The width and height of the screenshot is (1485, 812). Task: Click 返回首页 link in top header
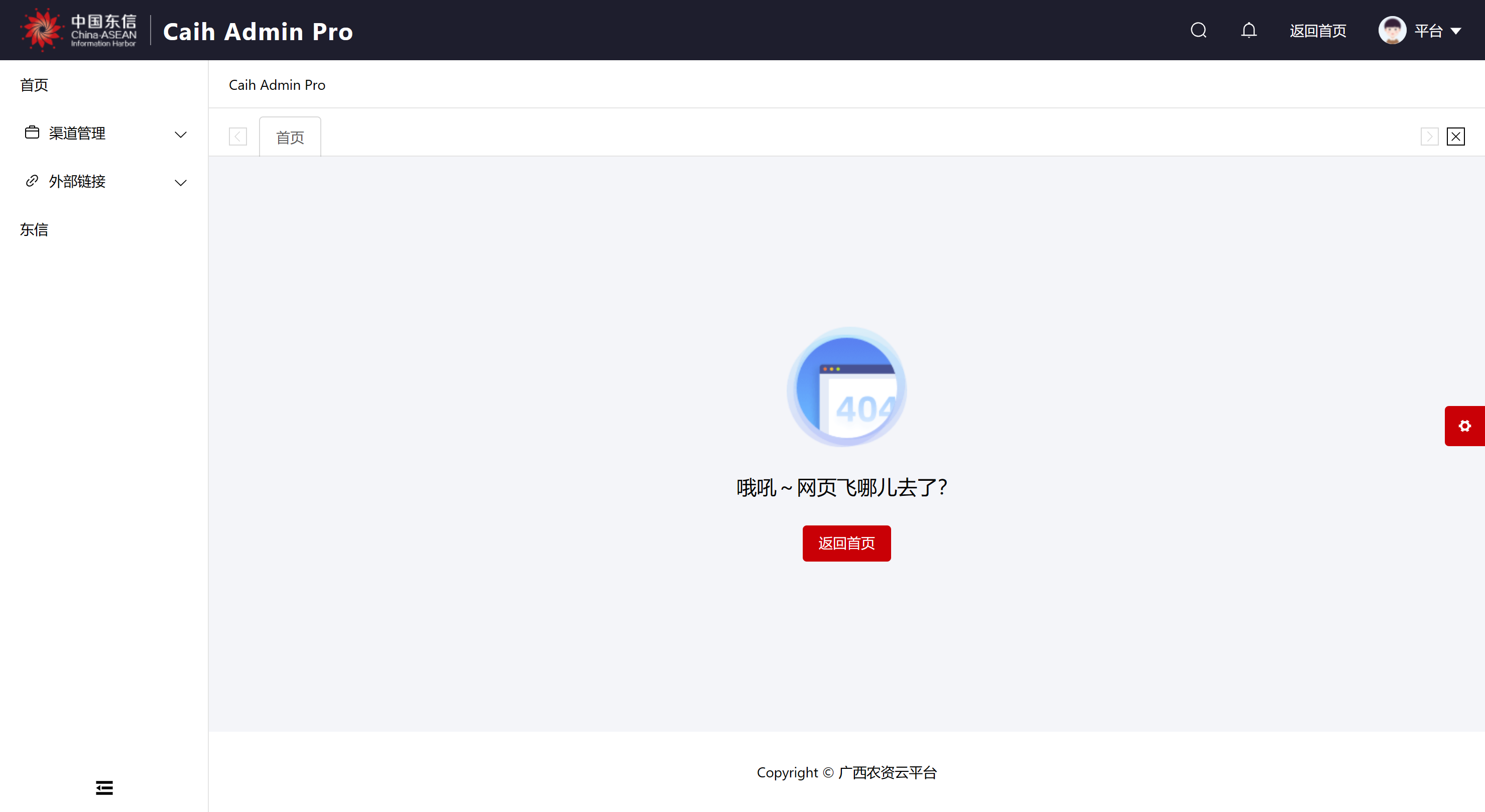pos(1318,31)
